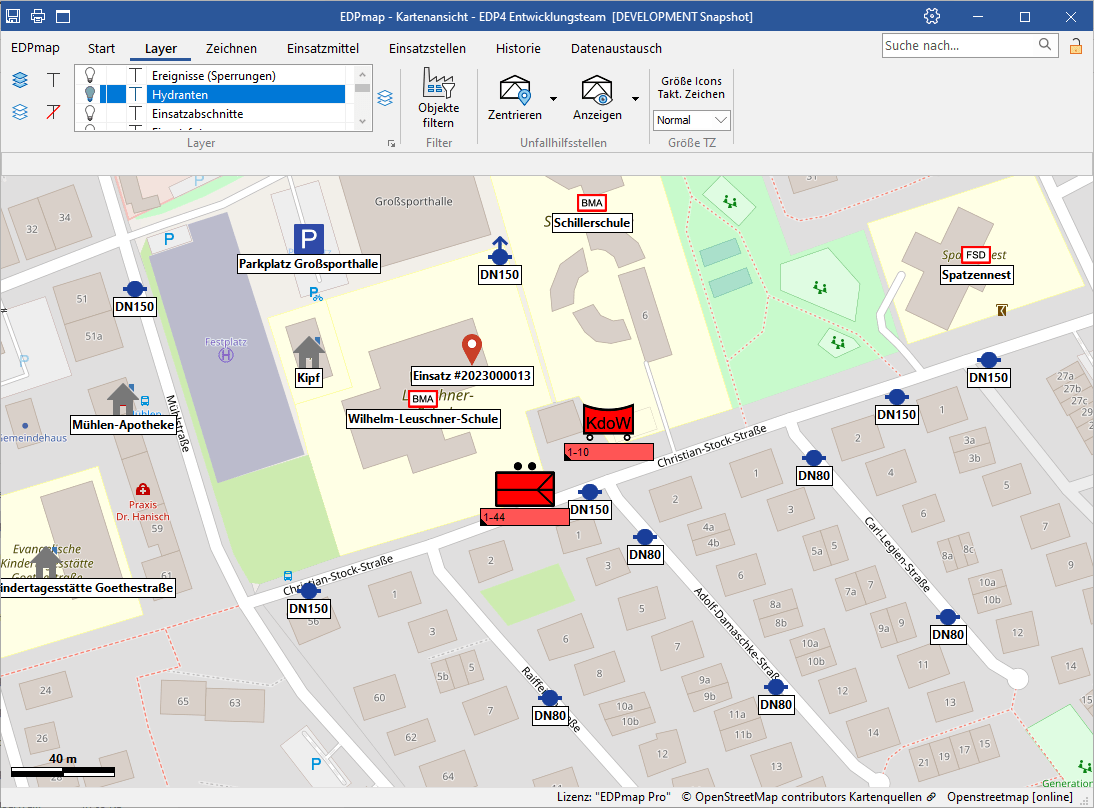Click Wilhelm-Leuschner-Schule label
The height and width of the screenshot is (808, 1094).
(x=423, y=419)
